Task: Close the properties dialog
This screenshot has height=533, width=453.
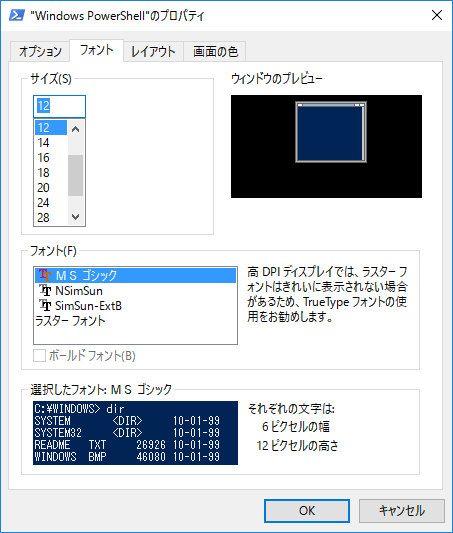Action: tap(437, 15)
